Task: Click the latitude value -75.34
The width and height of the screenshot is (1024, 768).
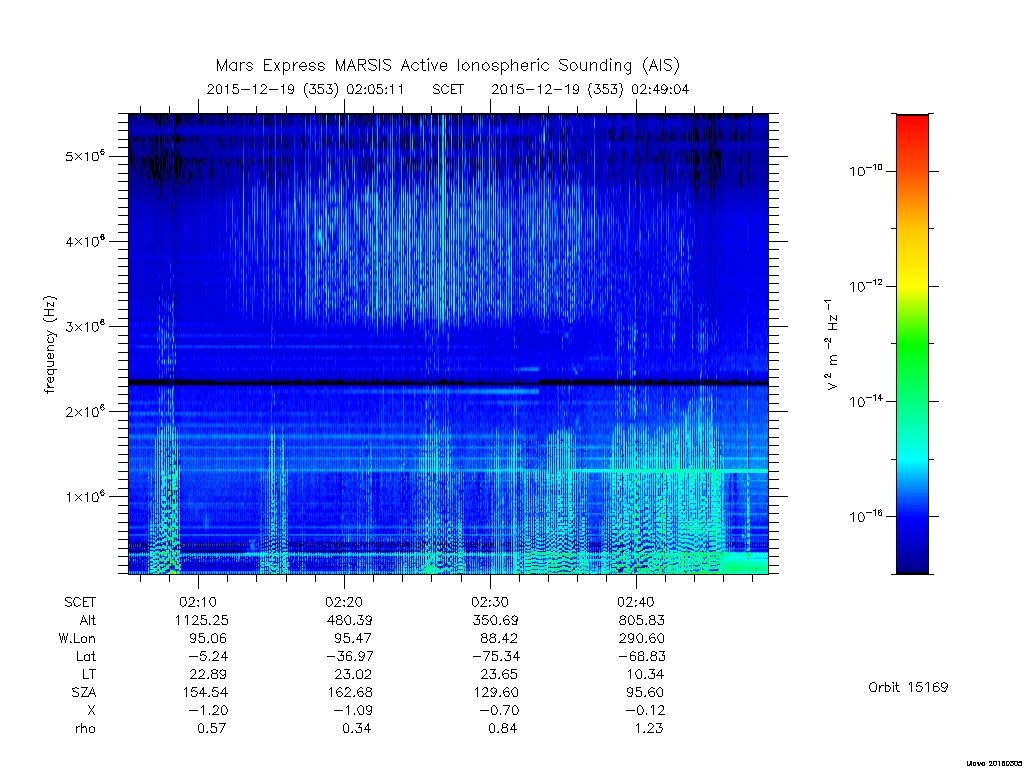Action: 495,656
